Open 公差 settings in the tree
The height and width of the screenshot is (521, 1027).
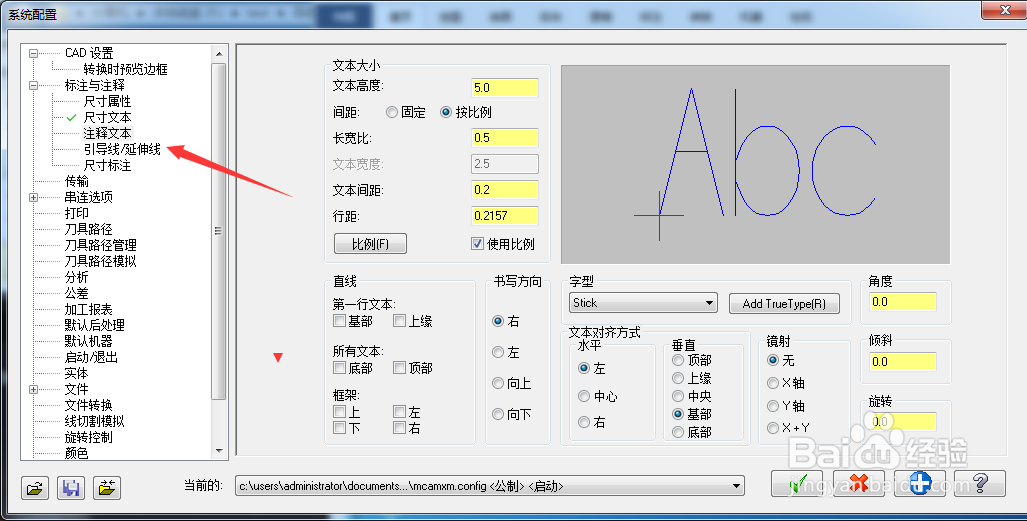[77, 294]
